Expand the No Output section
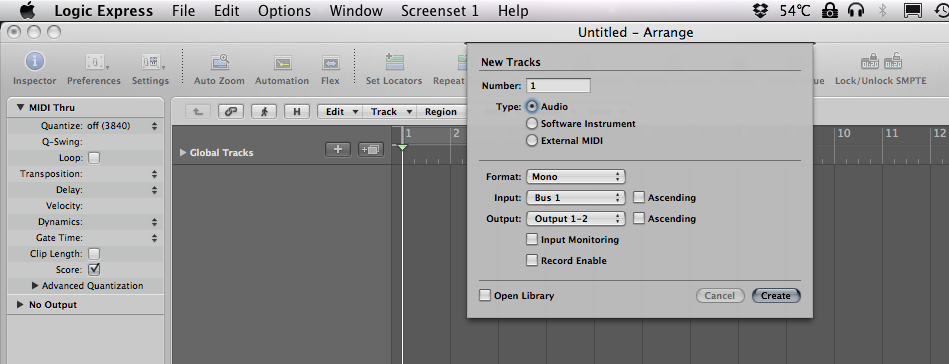 pyautogui.click(x=21, y=305)
